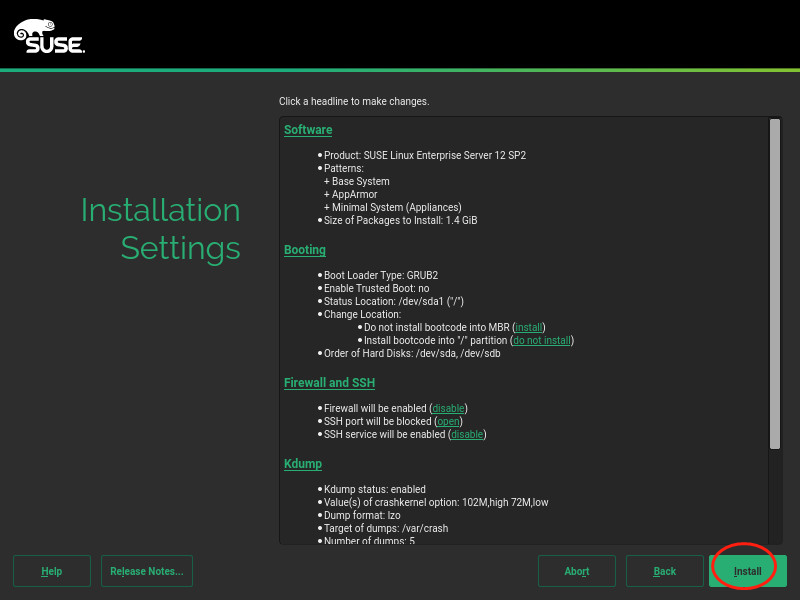Click 'Click a headline to make changes' text

[354, 102]
